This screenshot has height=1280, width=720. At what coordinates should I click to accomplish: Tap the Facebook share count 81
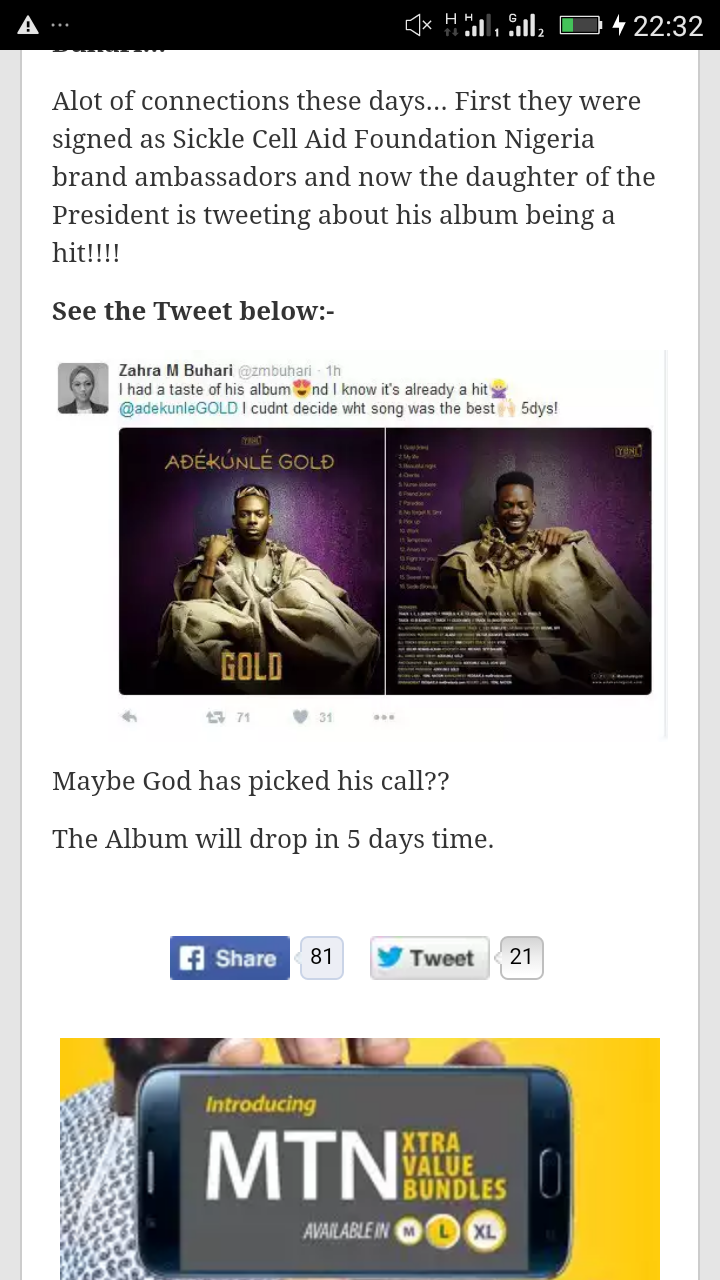pyautogui.click(x=321, y=957)
